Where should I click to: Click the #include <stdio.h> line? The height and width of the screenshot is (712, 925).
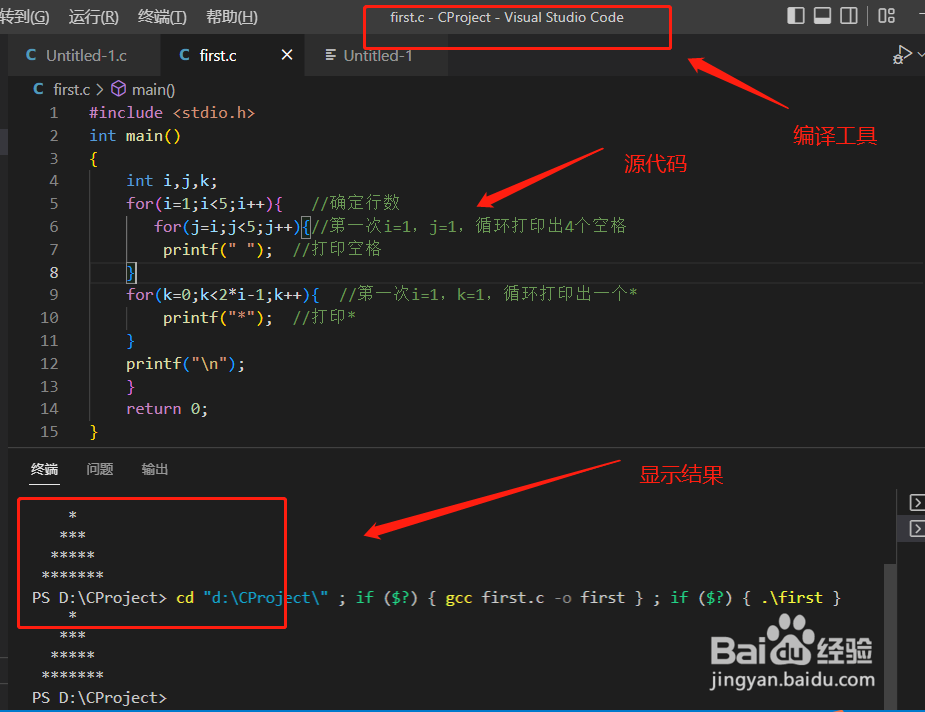(172, 113)
